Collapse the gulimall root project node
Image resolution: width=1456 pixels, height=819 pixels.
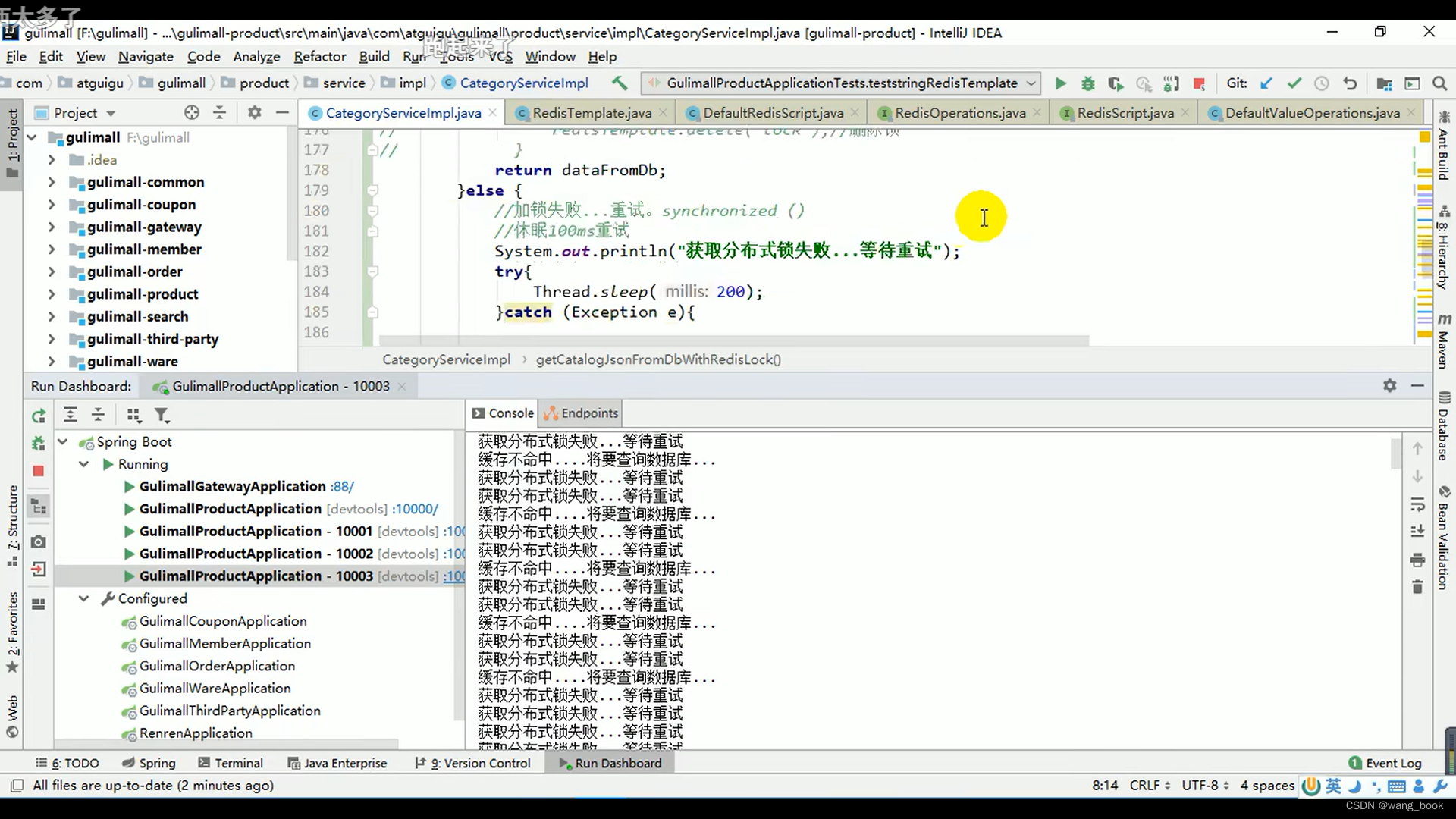[x=32, y=137]
